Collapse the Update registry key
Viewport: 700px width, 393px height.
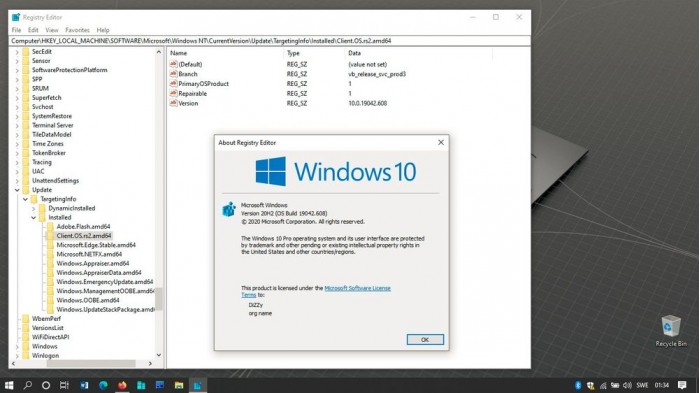coord(17,190)
